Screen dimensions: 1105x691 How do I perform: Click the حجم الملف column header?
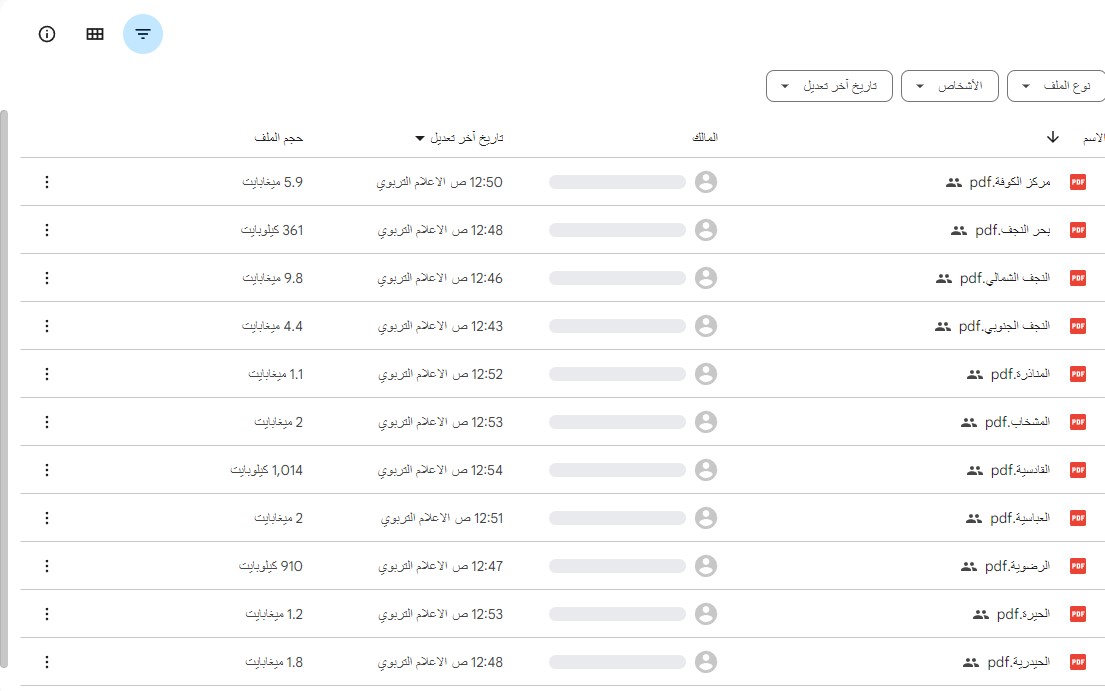pos(278,138)
